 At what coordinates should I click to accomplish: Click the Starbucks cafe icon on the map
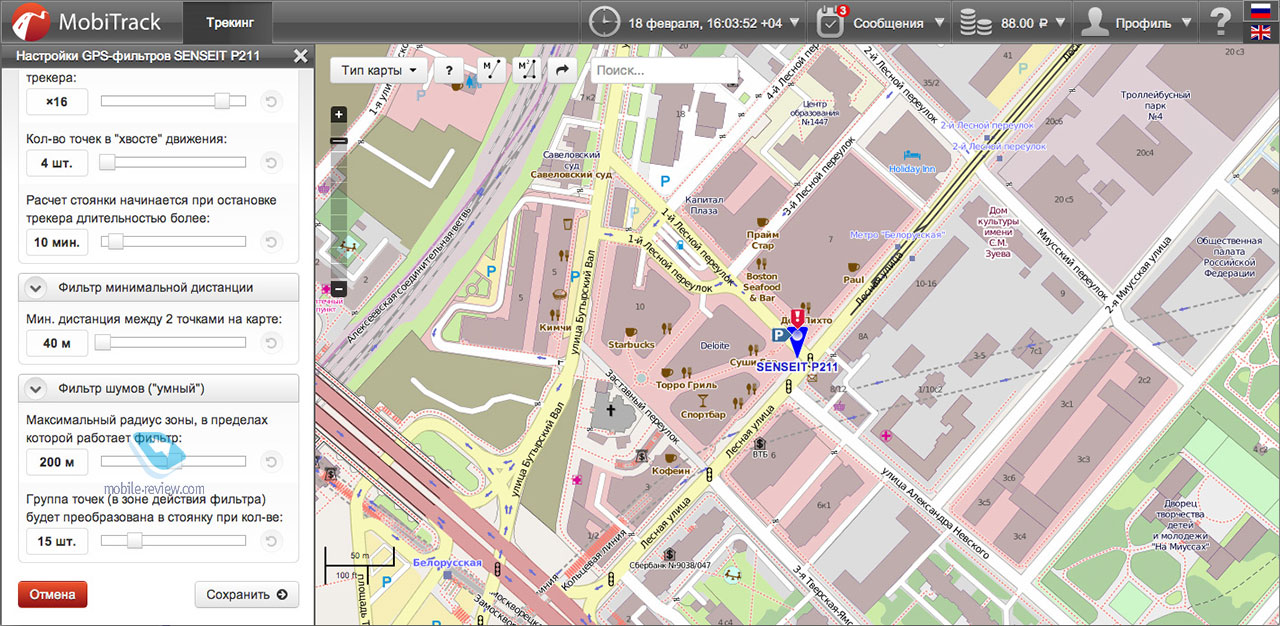click(631, 331)
